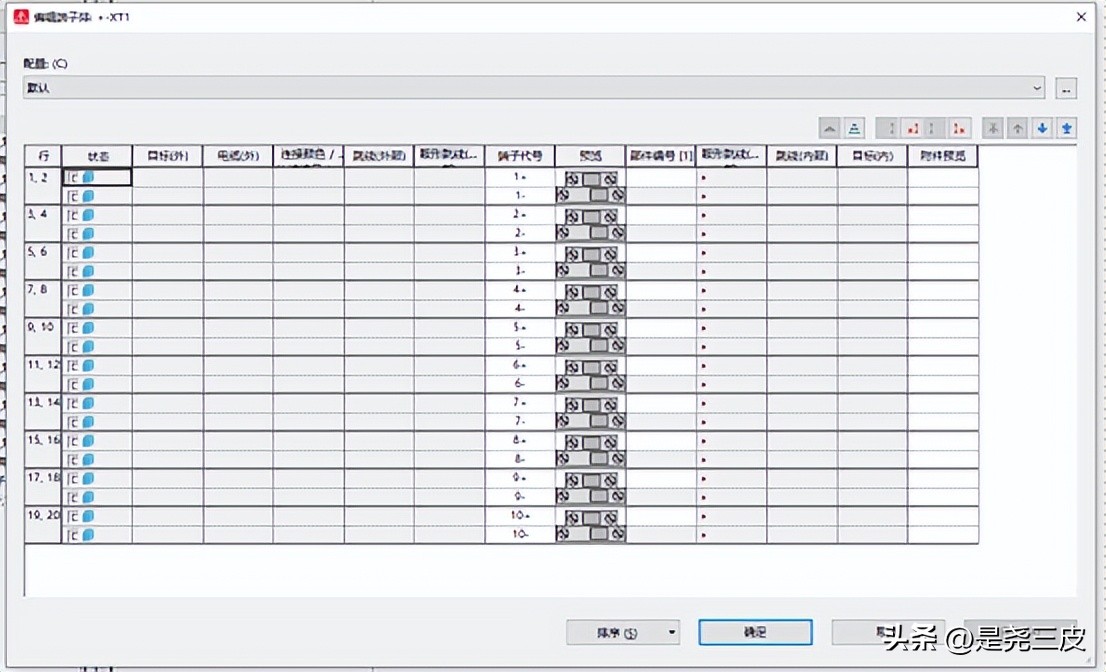This screenshot has height=672, width=1106.
Task: Click the collapse-all arrow icon in the toolbar
Action: (829, 128)
